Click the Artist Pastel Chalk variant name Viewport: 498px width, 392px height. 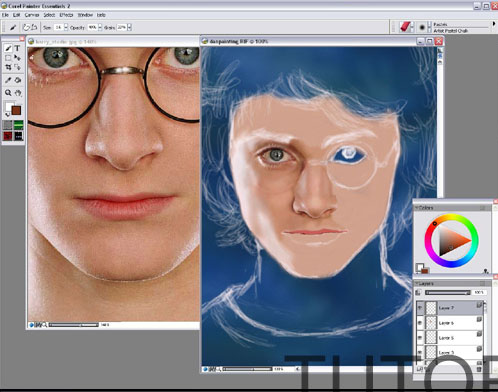coord(451,31)
